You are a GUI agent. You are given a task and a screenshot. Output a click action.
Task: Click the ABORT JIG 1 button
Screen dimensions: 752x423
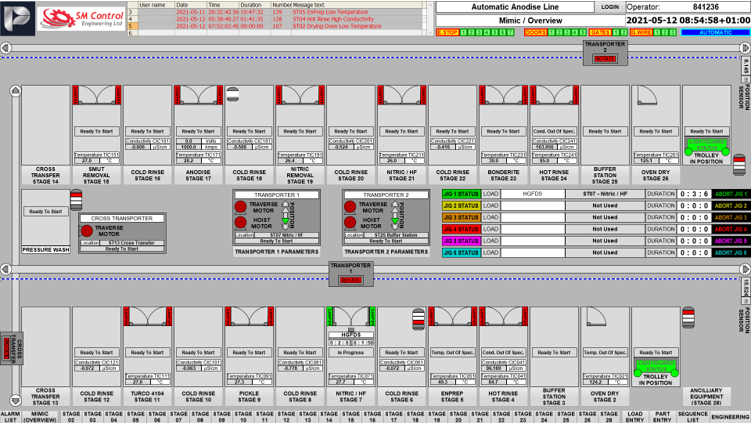[x=731, y=194]
